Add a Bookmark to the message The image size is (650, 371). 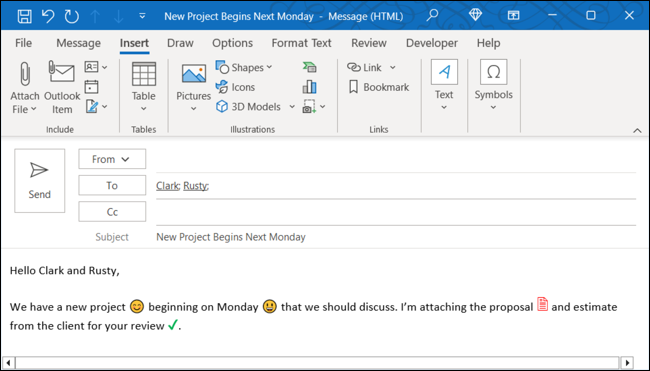point(378,87)
